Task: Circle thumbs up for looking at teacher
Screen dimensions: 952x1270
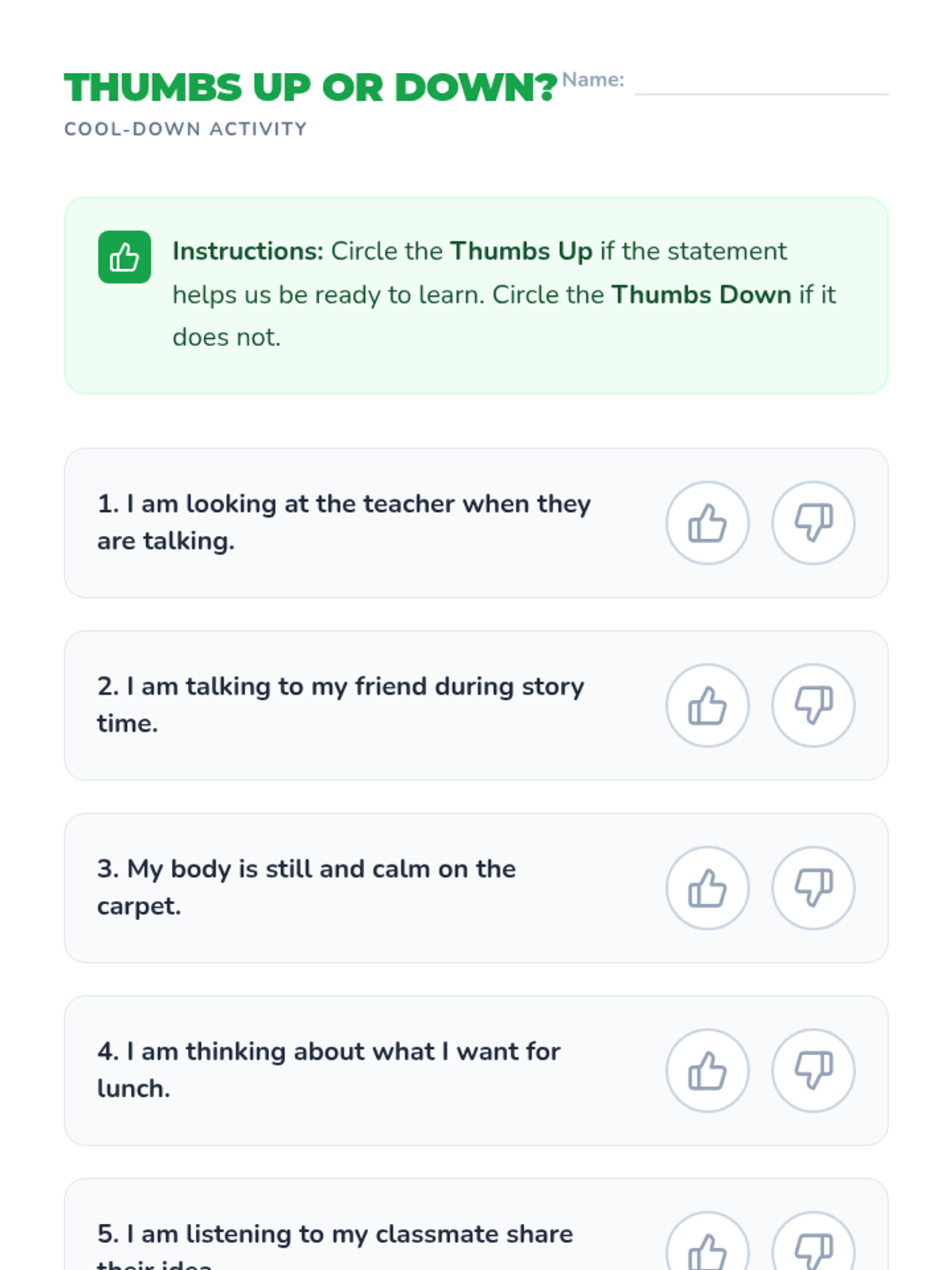Action: pos(707,523)
